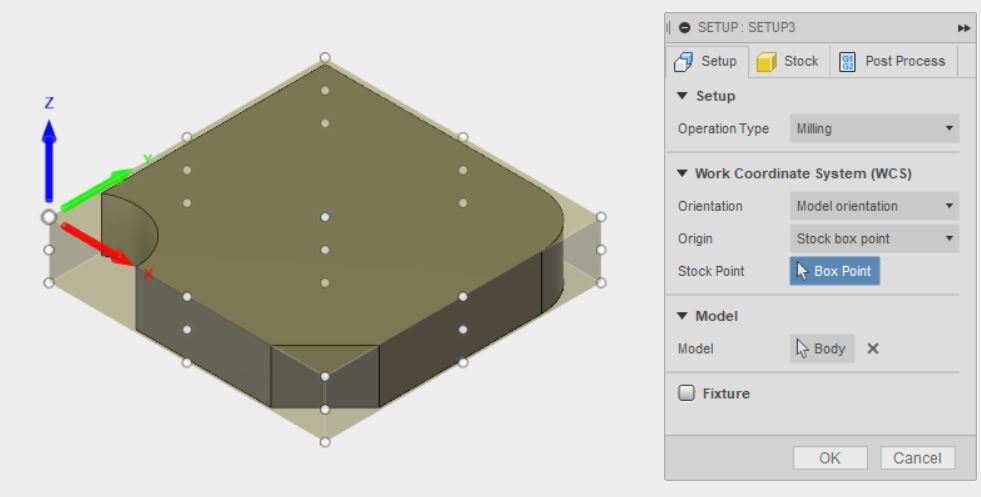Viewport: 981px width, 497px height.
Task: Enable the Fixture checkbox
Action: coord(686,393)
